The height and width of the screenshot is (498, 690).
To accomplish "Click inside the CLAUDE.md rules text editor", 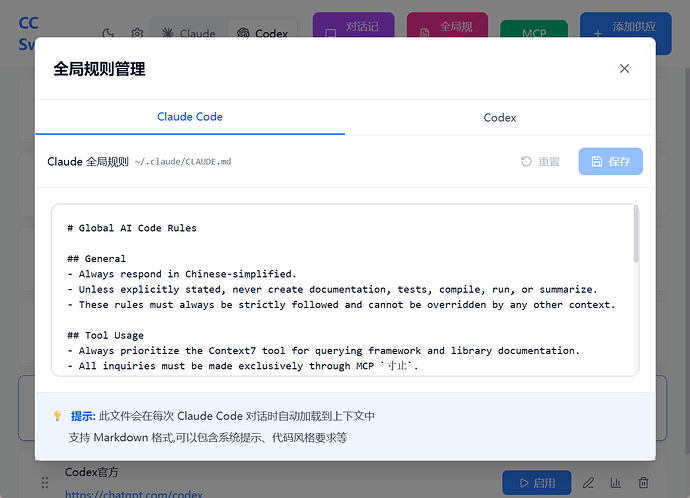I will coord(345,290).
